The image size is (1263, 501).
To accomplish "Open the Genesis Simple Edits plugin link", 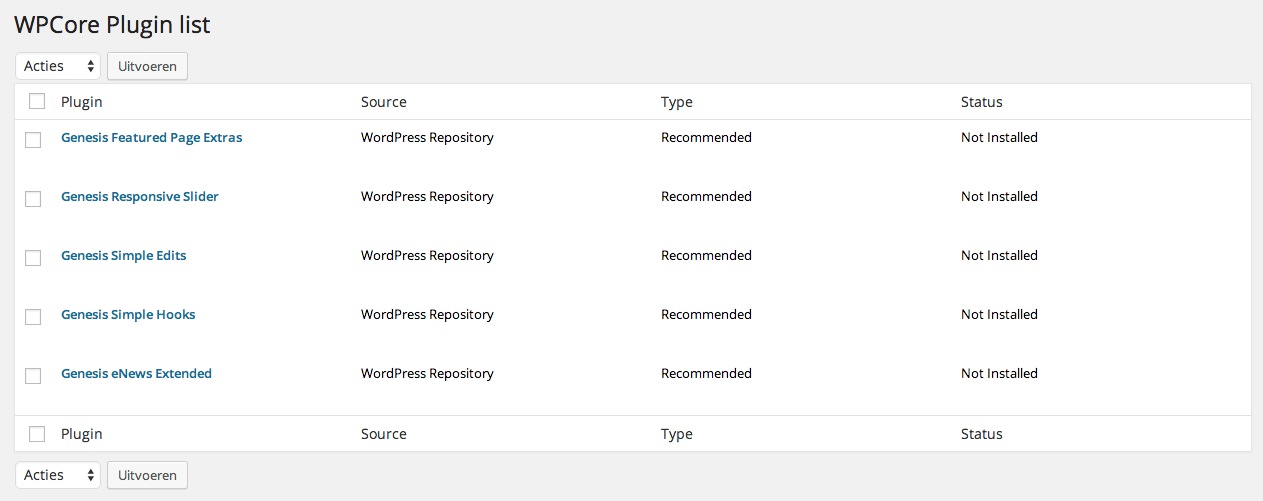I will (123, 255).
